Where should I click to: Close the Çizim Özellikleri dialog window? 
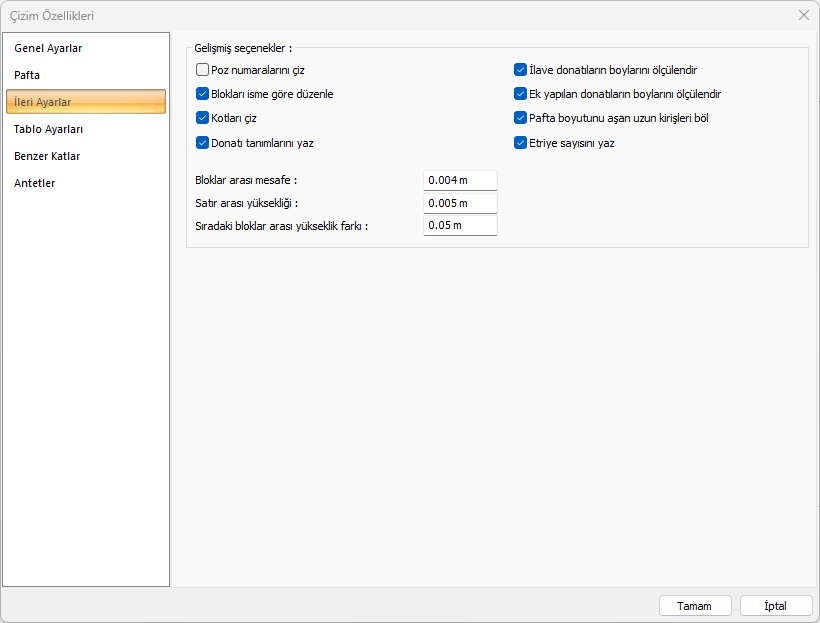coord(804,15)
